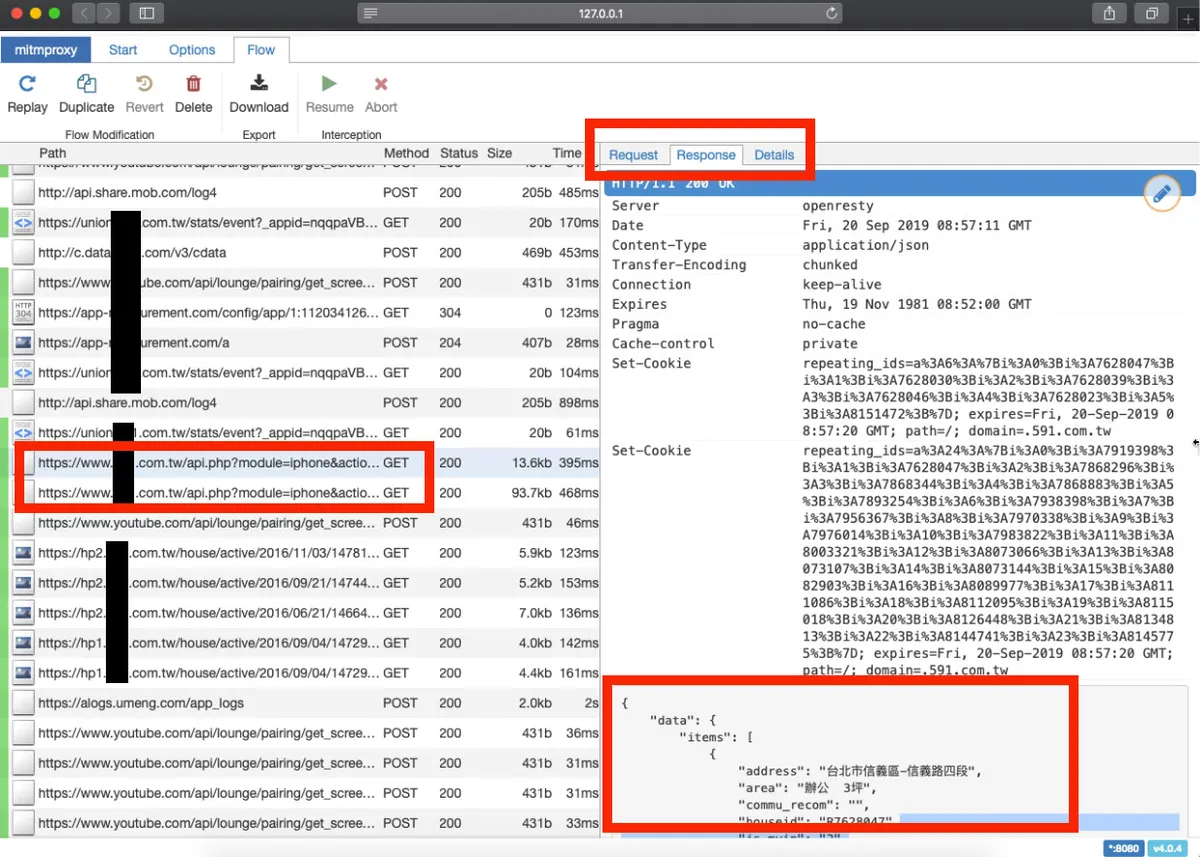
Task: Sort flows by the Size column
Action: pyautogui.click(x=500, y=153)
